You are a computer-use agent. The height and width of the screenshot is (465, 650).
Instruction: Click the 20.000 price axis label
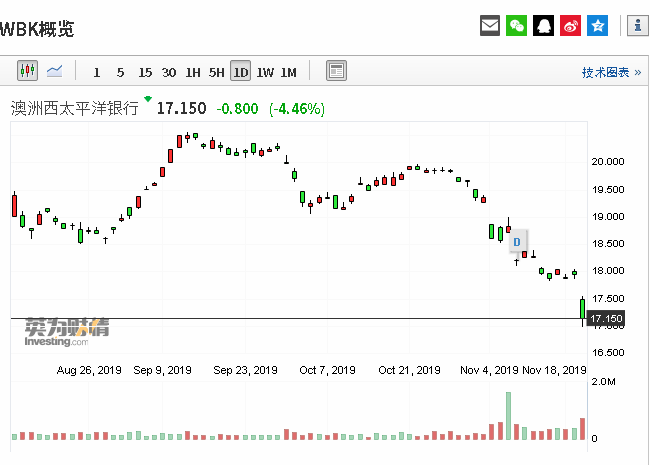click(x=608, y=162)
